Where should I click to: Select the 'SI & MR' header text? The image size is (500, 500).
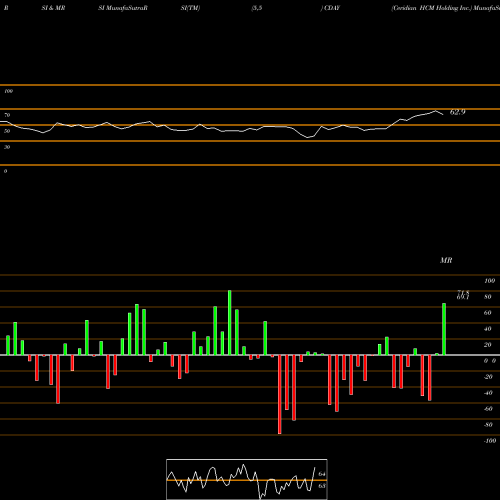[x=53, y=8]
